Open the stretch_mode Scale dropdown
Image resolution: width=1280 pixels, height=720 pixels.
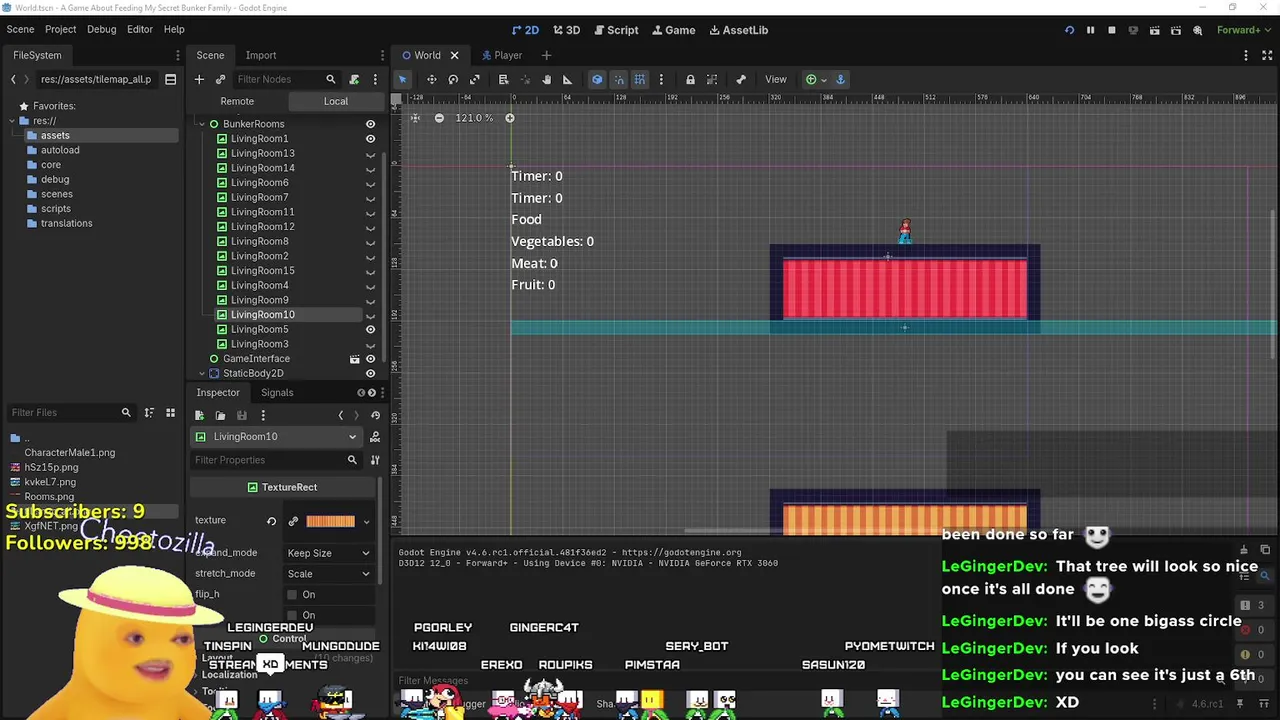(329, 574)
